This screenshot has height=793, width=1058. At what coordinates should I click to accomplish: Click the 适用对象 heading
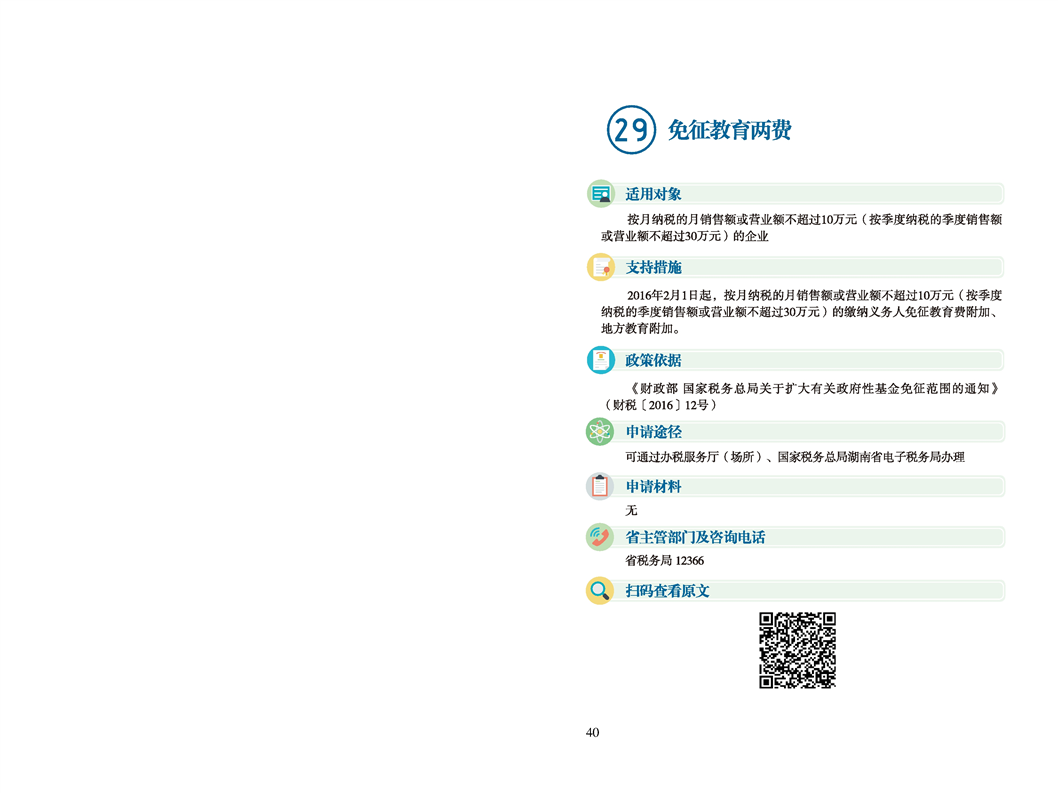point(653,194)
